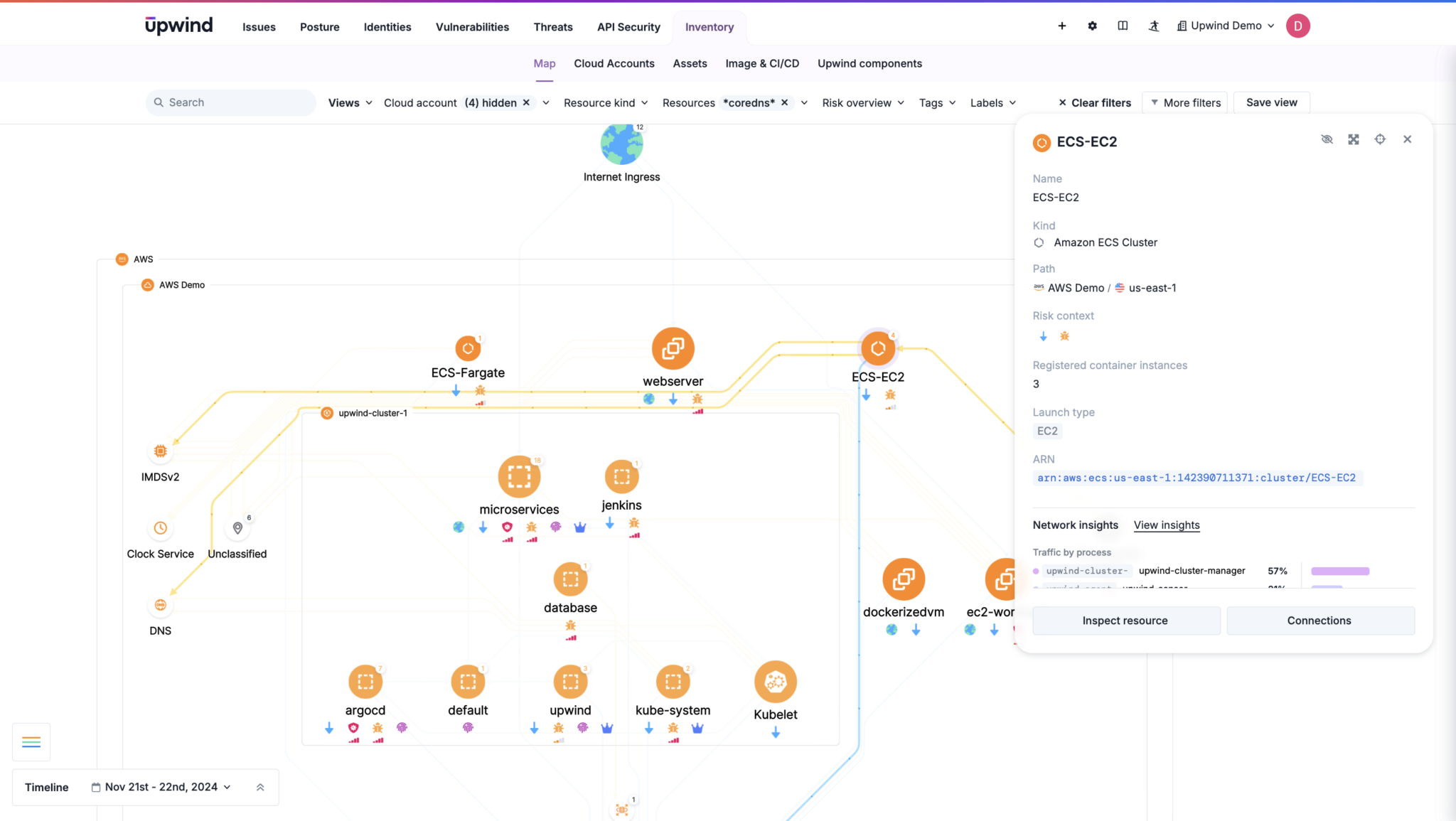Viewport: 1456px width, 821px height.
Task: Click the Inspect resource button
Action: coord(1125,620)
